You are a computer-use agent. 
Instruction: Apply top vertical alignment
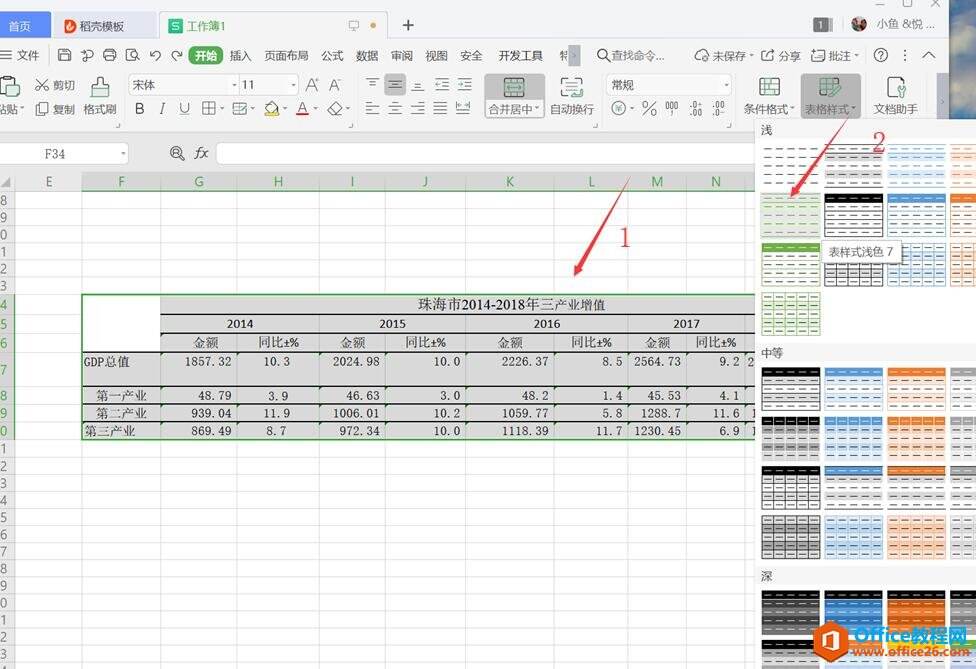pyautogui.click(x=372, y=84)
